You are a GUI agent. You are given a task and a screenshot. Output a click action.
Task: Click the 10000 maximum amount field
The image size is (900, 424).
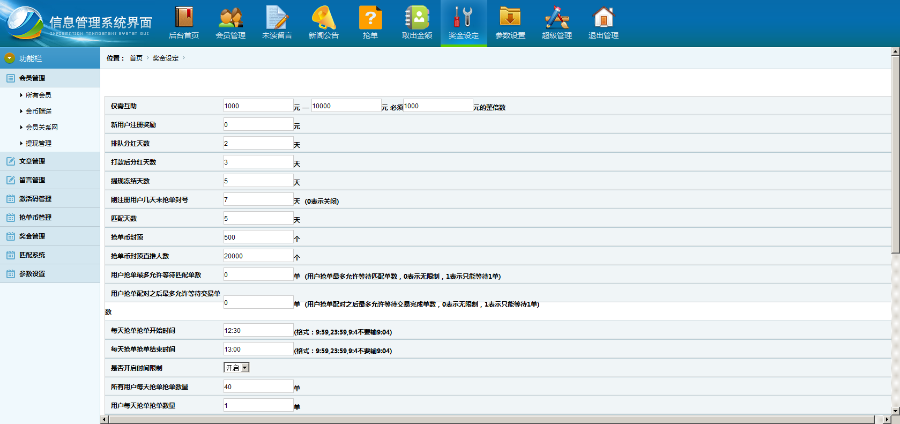346,106
